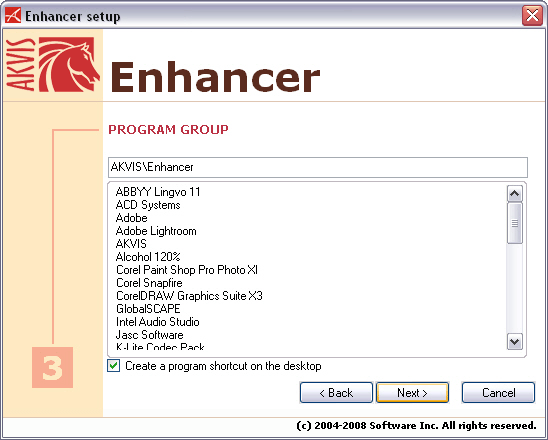Select the AKVIS group entry

(x=131, y=244)
